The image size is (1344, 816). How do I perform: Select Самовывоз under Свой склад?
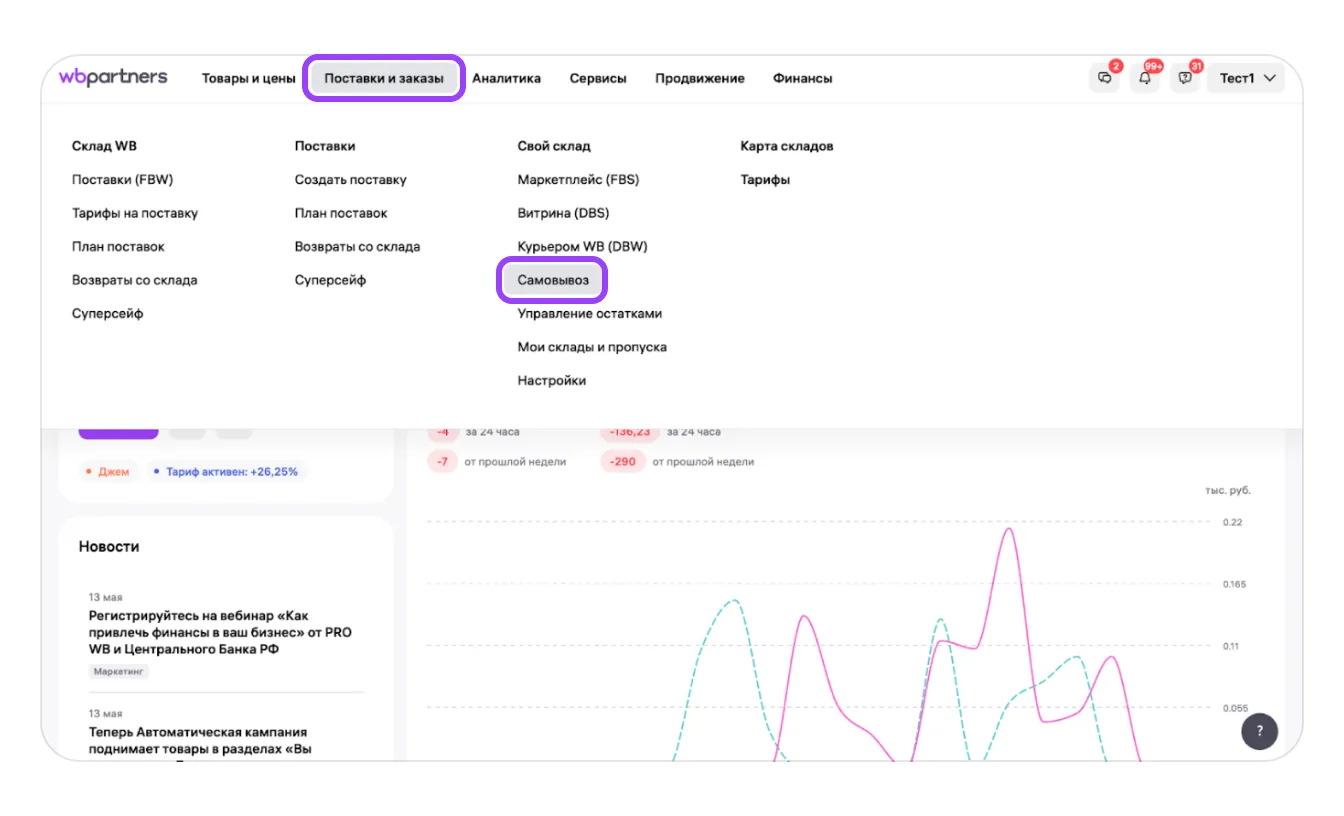click(553, 281)
